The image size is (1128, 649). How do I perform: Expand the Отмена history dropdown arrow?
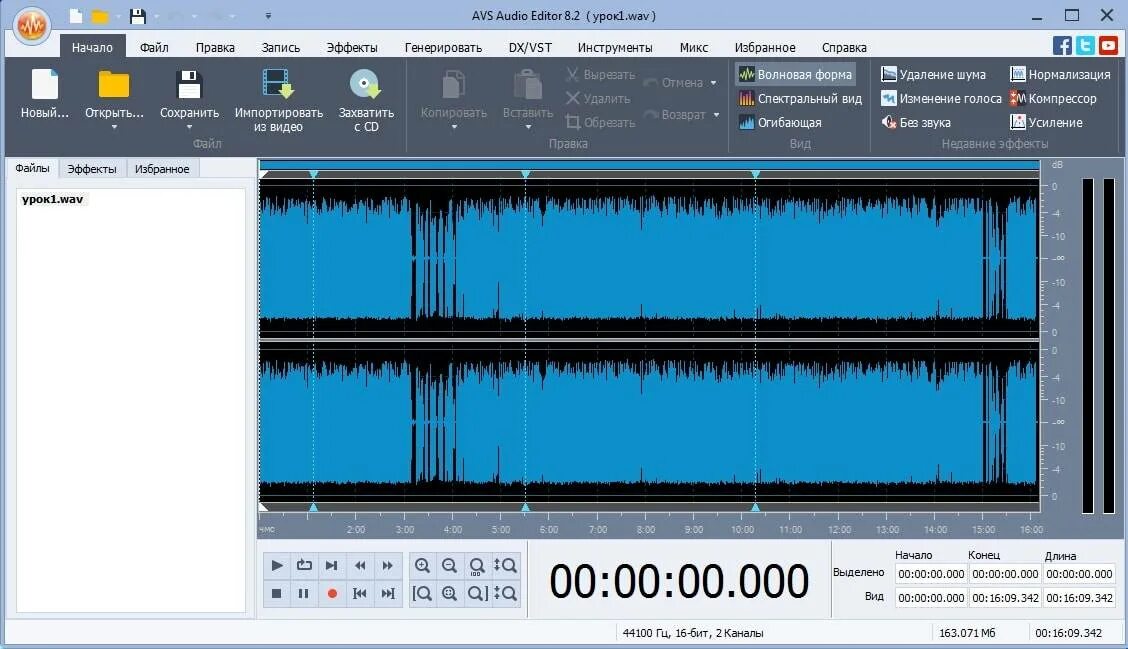[714, 83]
